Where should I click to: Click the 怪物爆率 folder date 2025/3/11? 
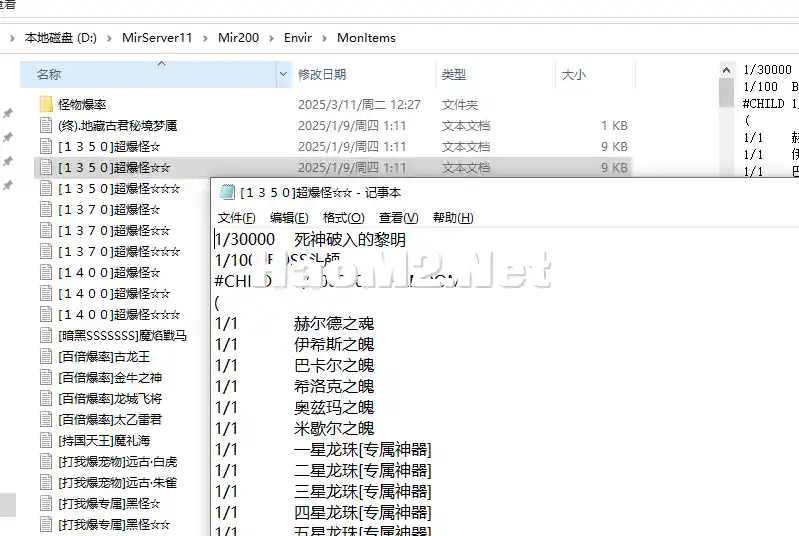click(x=359, y=104)
